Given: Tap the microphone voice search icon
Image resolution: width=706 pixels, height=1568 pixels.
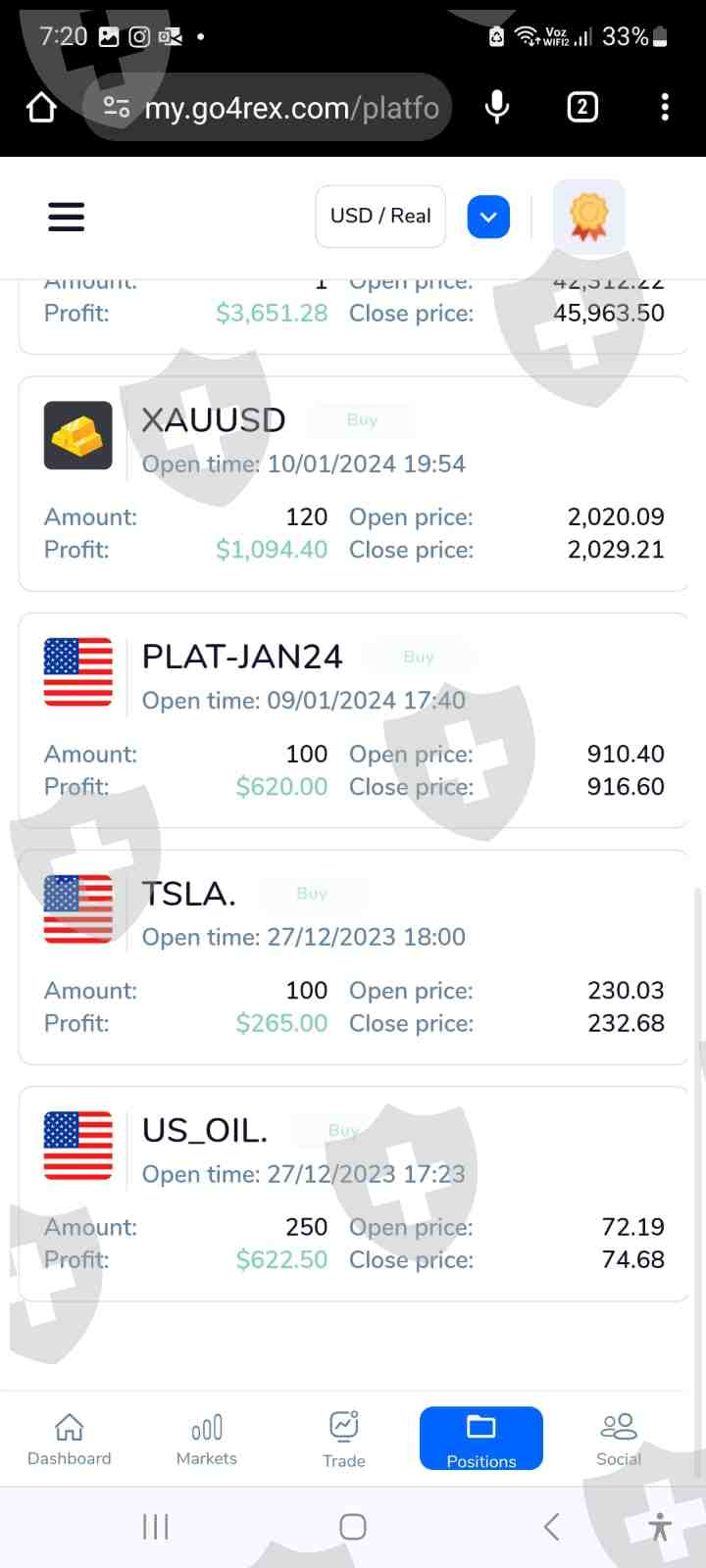Looking at the screenshot, I should click(x=497, y=107).
